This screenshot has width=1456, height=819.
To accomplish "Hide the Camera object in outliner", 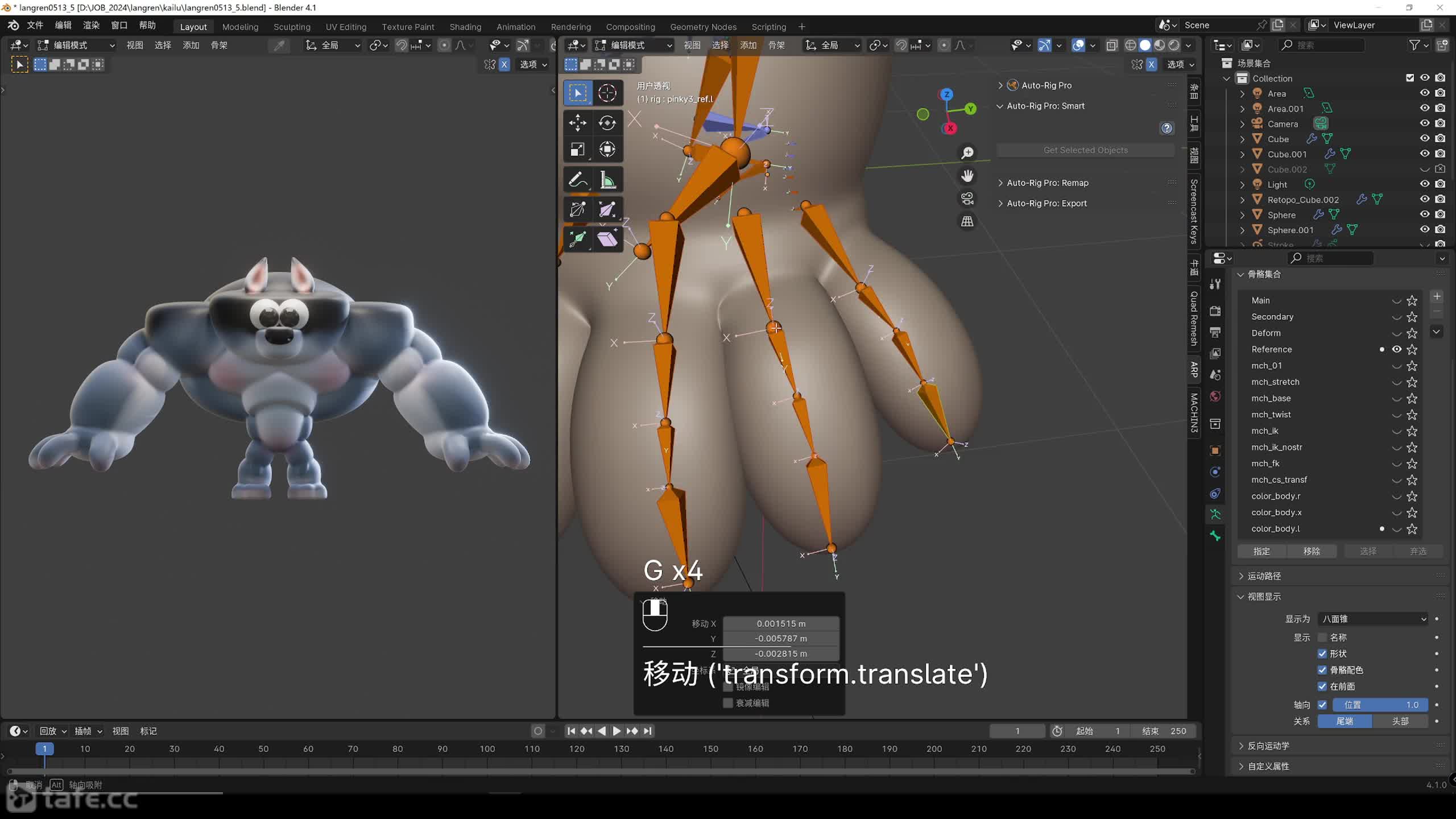I will pos(1424,123).
